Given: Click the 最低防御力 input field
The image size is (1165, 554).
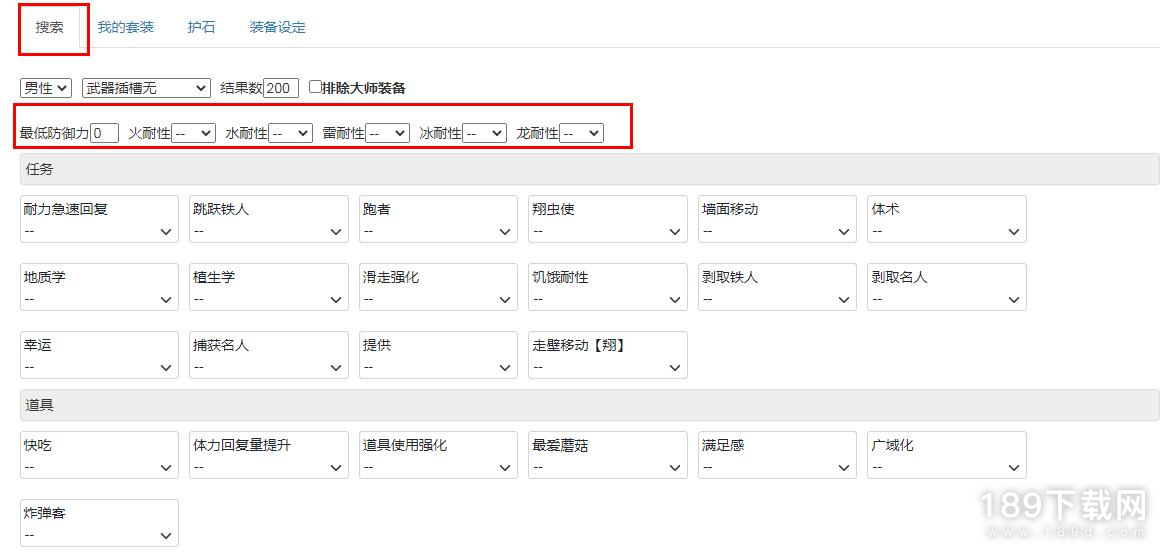Looking at the screenshot, I should tap(104, 133).
